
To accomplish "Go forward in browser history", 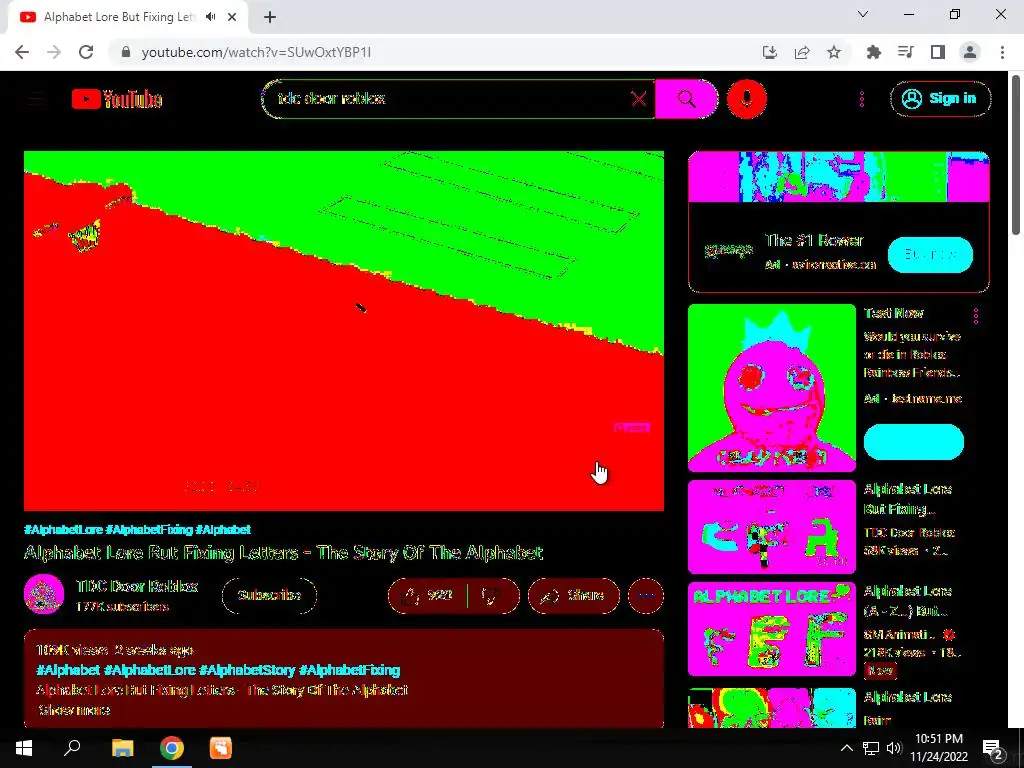I will [x=54, y=52].
